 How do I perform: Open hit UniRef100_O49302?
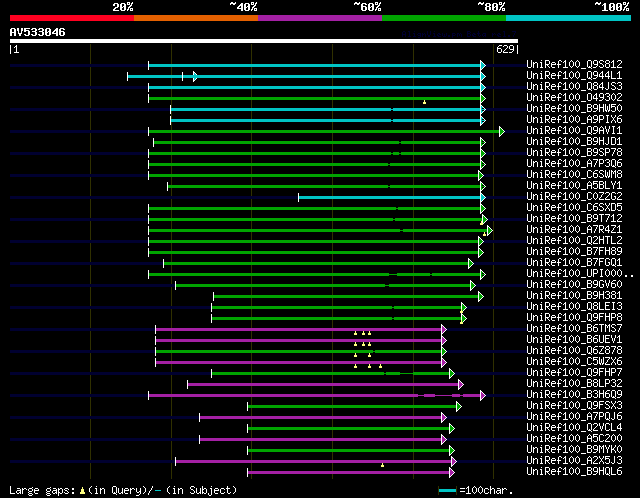point(574,97)
